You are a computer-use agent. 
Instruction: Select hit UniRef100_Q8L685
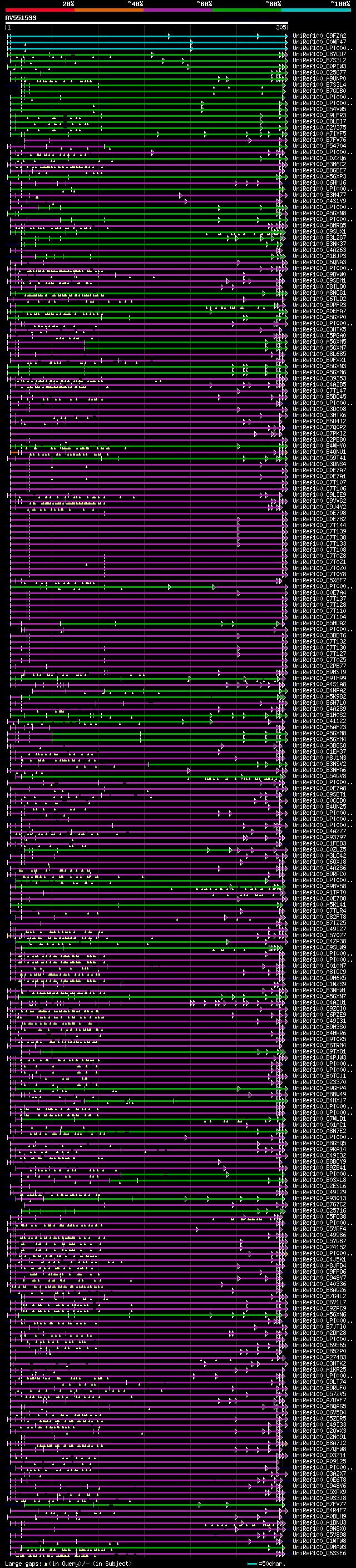click(x=319, y=354)
